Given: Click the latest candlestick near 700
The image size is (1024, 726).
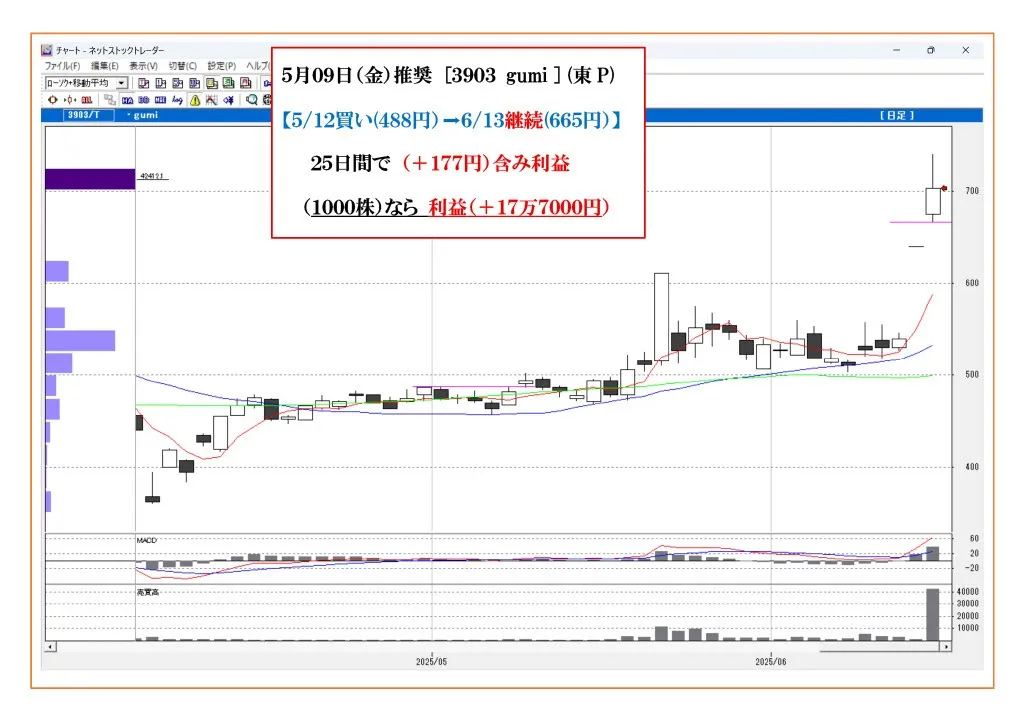Looking at the screenshot, I should [x=933, y=201].
